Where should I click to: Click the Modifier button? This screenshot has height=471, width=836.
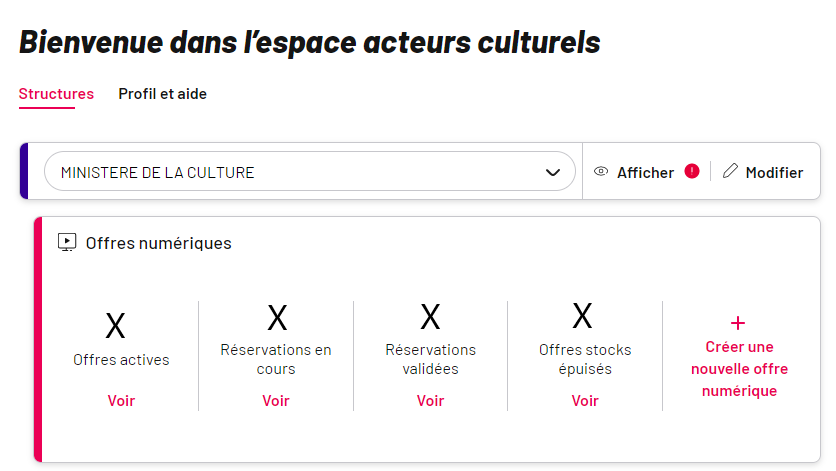762,172
